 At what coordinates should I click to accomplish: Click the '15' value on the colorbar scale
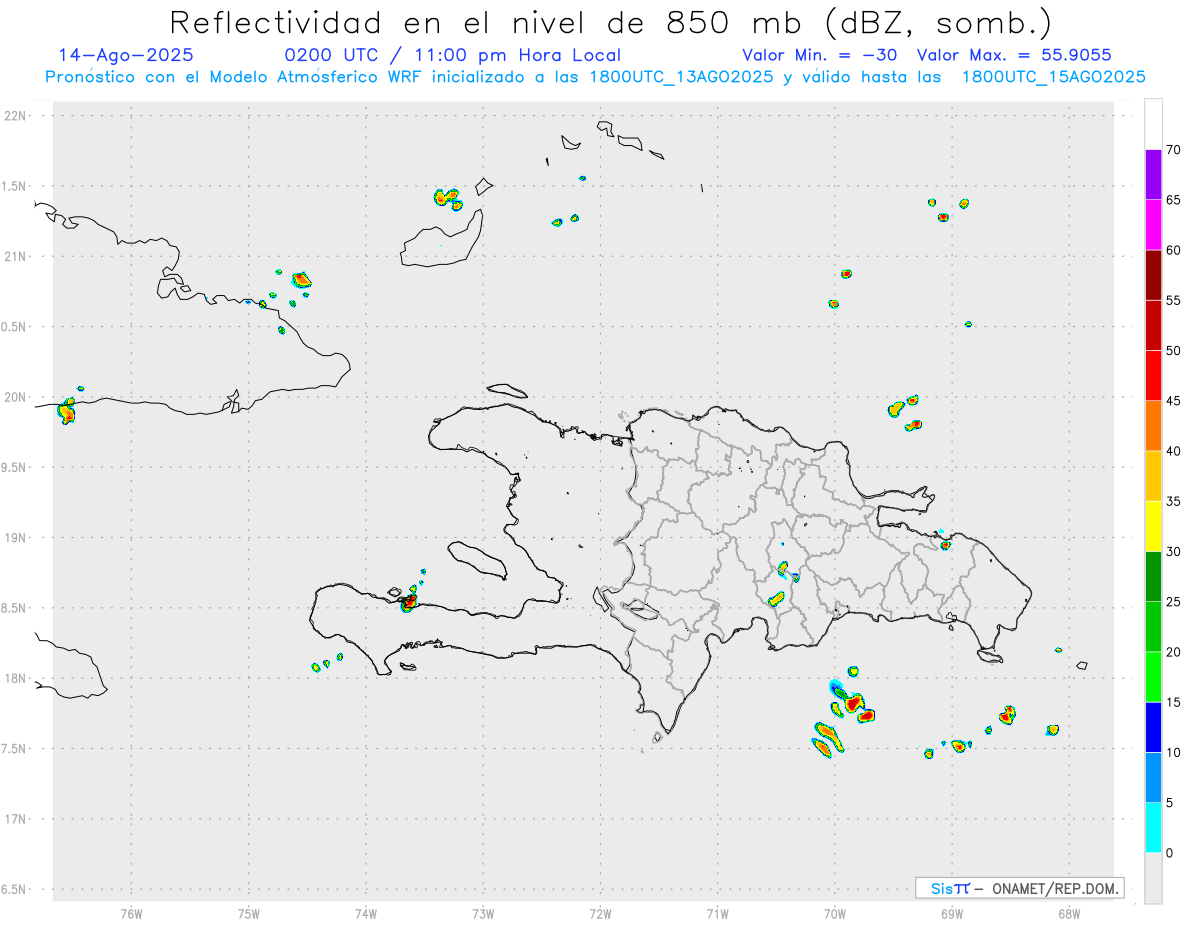click(x=1173, y=703)
